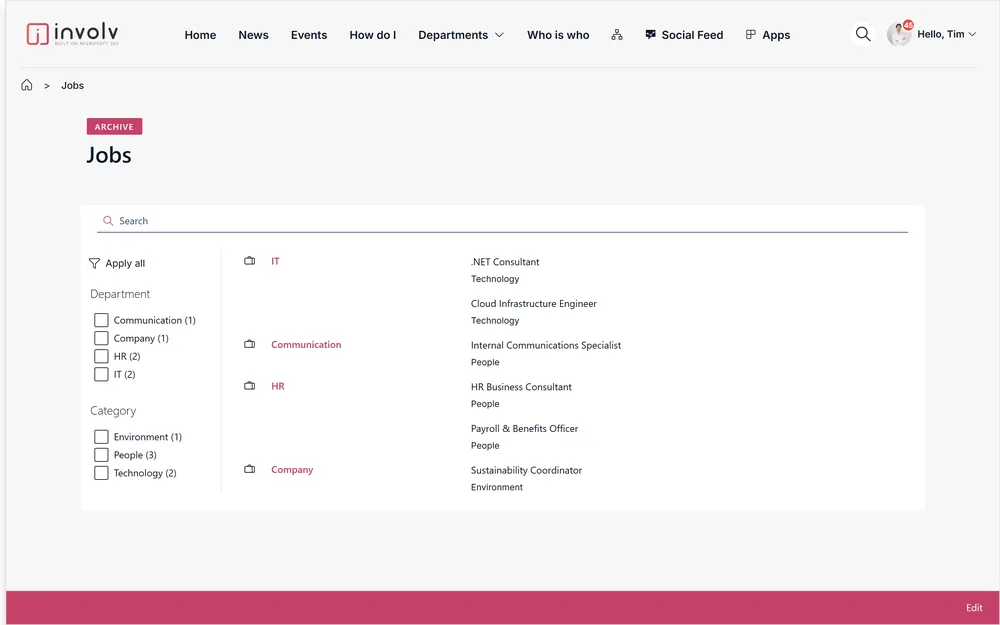Open the IT department link
Viewport: 1000px width, 625px height.
(275, 261)
